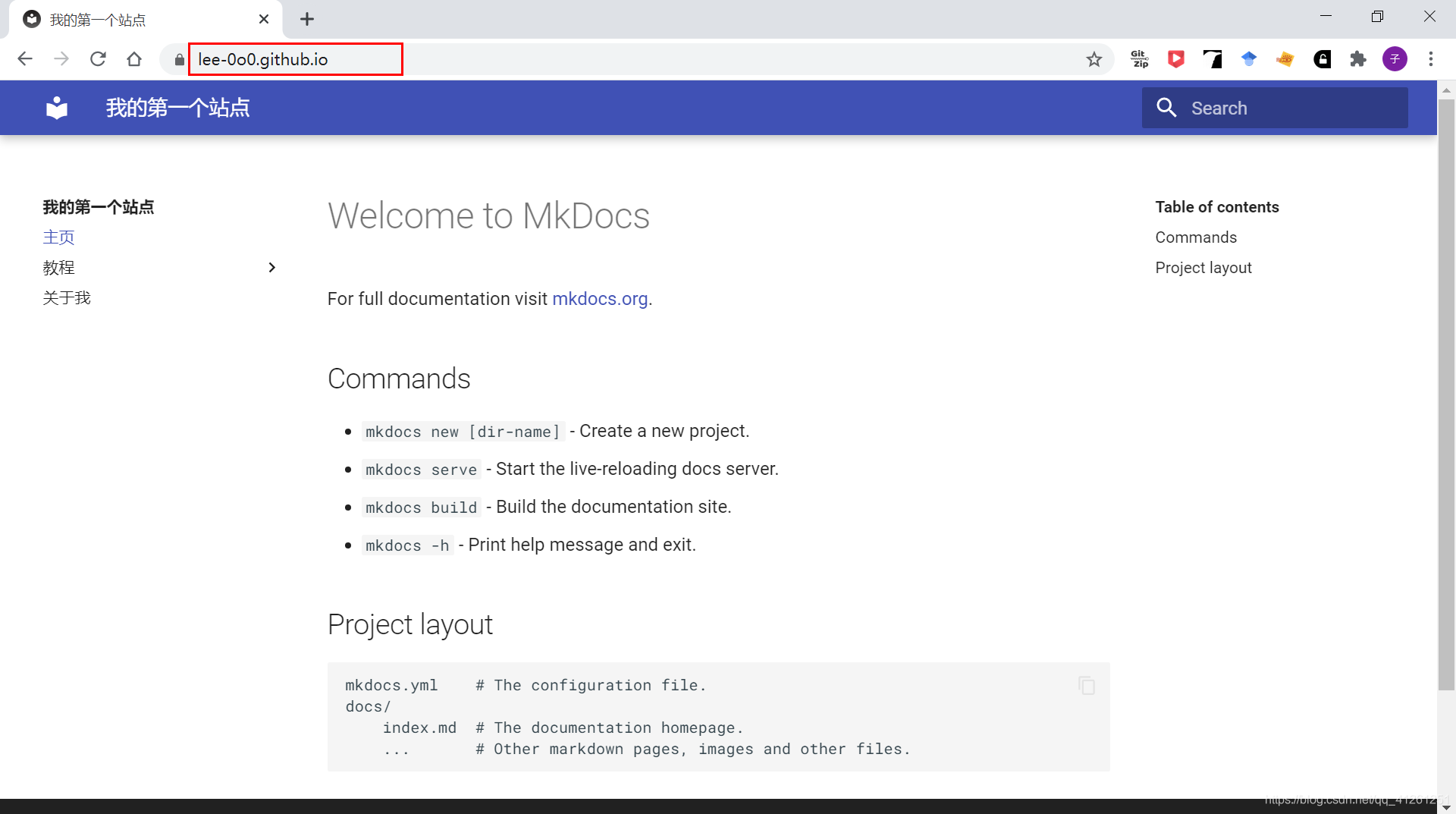The image size is (1456, 814).
Task: Click the sidebar heading 我的第一个站点
Action: click(99, 207)
